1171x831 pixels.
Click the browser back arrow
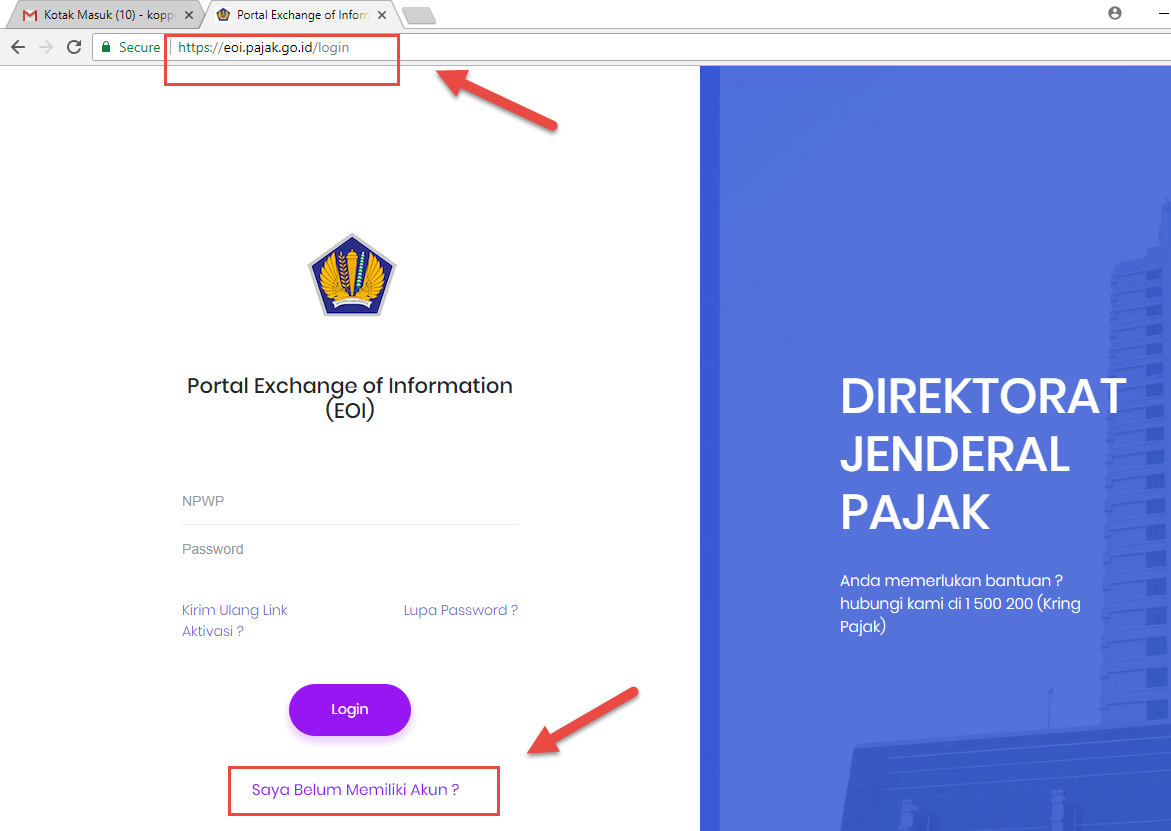(x=18, y=47)
